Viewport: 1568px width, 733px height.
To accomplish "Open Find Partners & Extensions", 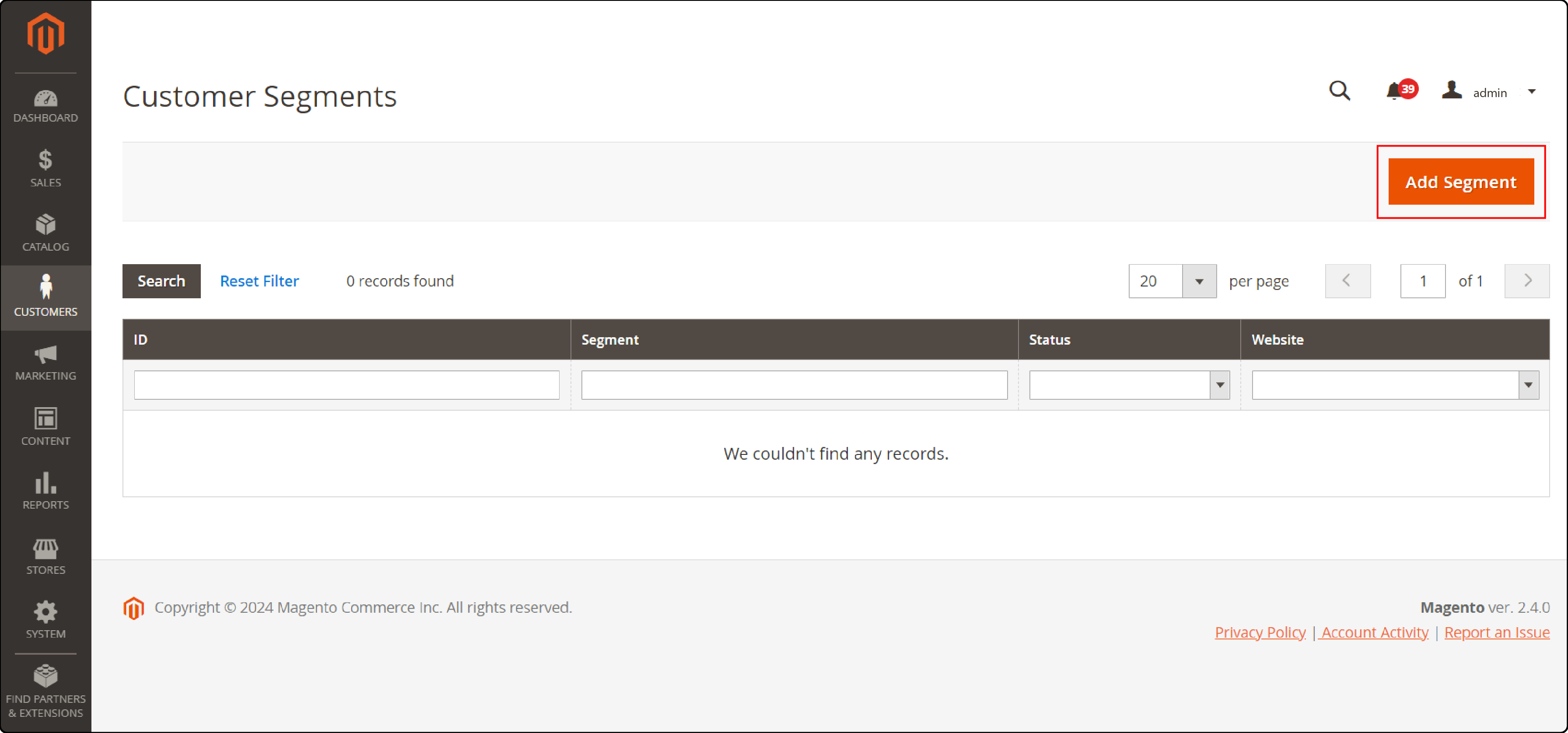I will click(45, 691).
